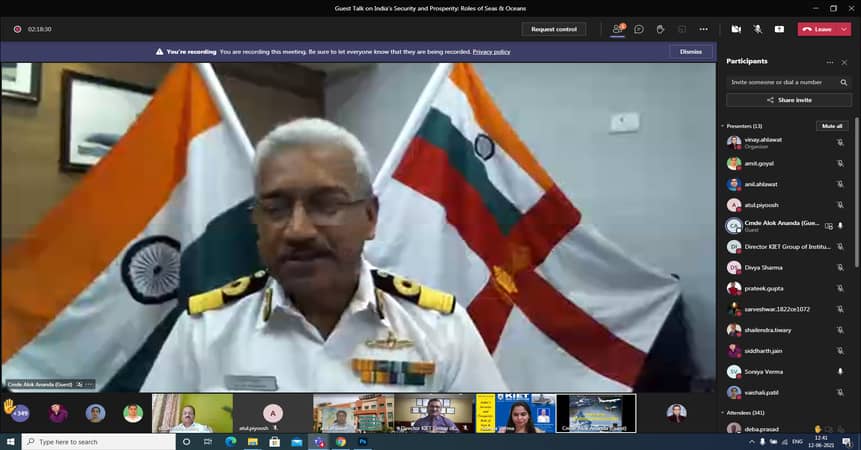Unmute the microphone
The width and height of the screenshot is (861, 450).
click(x=757, y=29)
